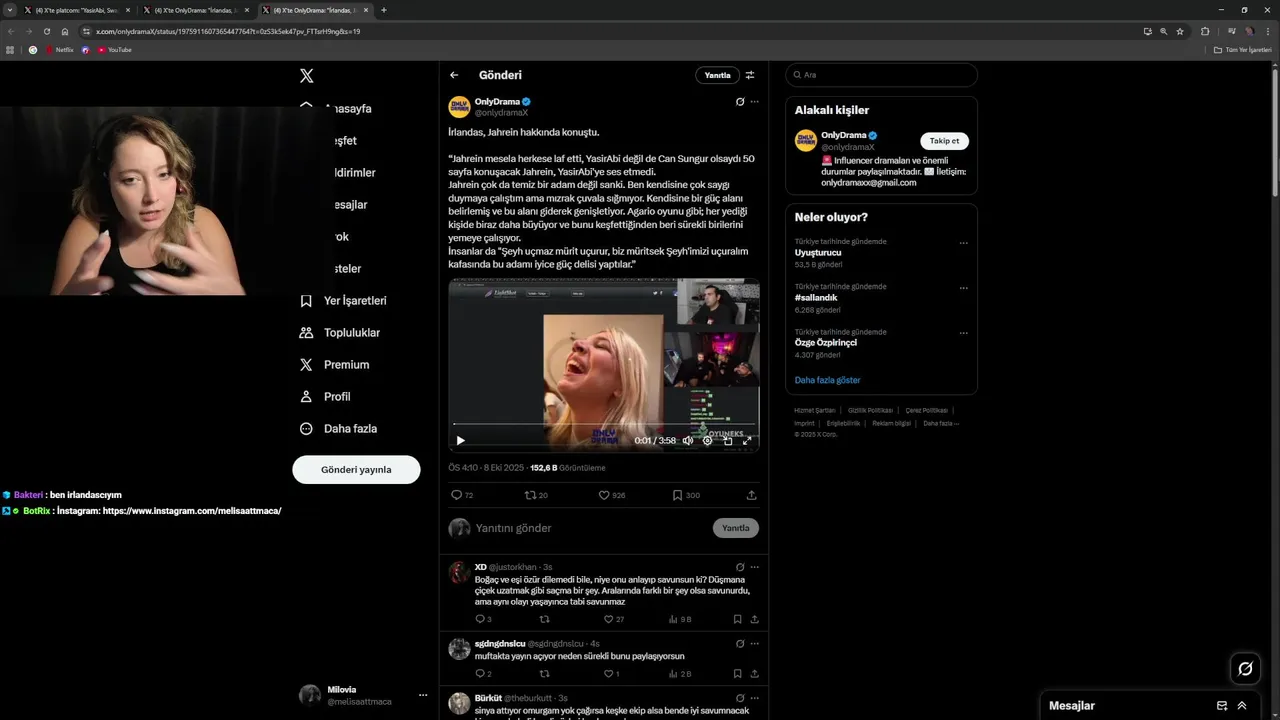Image resolution: width=1280 pixels, height=720 pixels.
Task: Open the Tüm Yer İşaretleri folder
Action: pyautogui.click(x=1242, y=50)
